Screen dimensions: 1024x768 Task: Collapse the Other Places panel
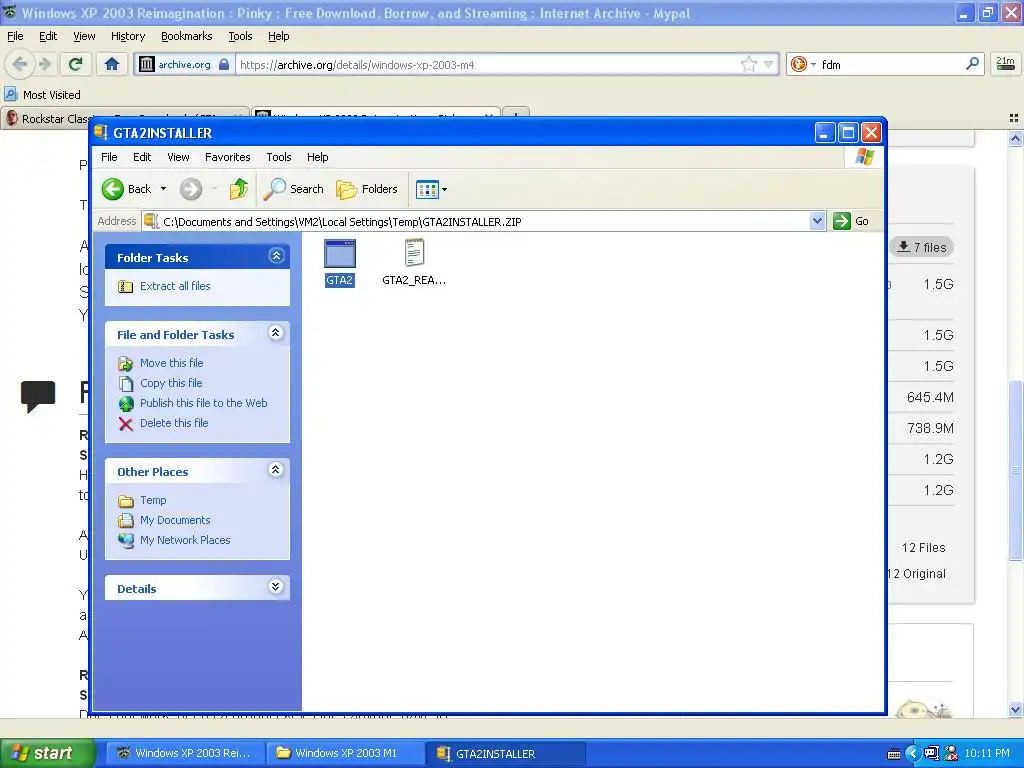pos(276,470)
